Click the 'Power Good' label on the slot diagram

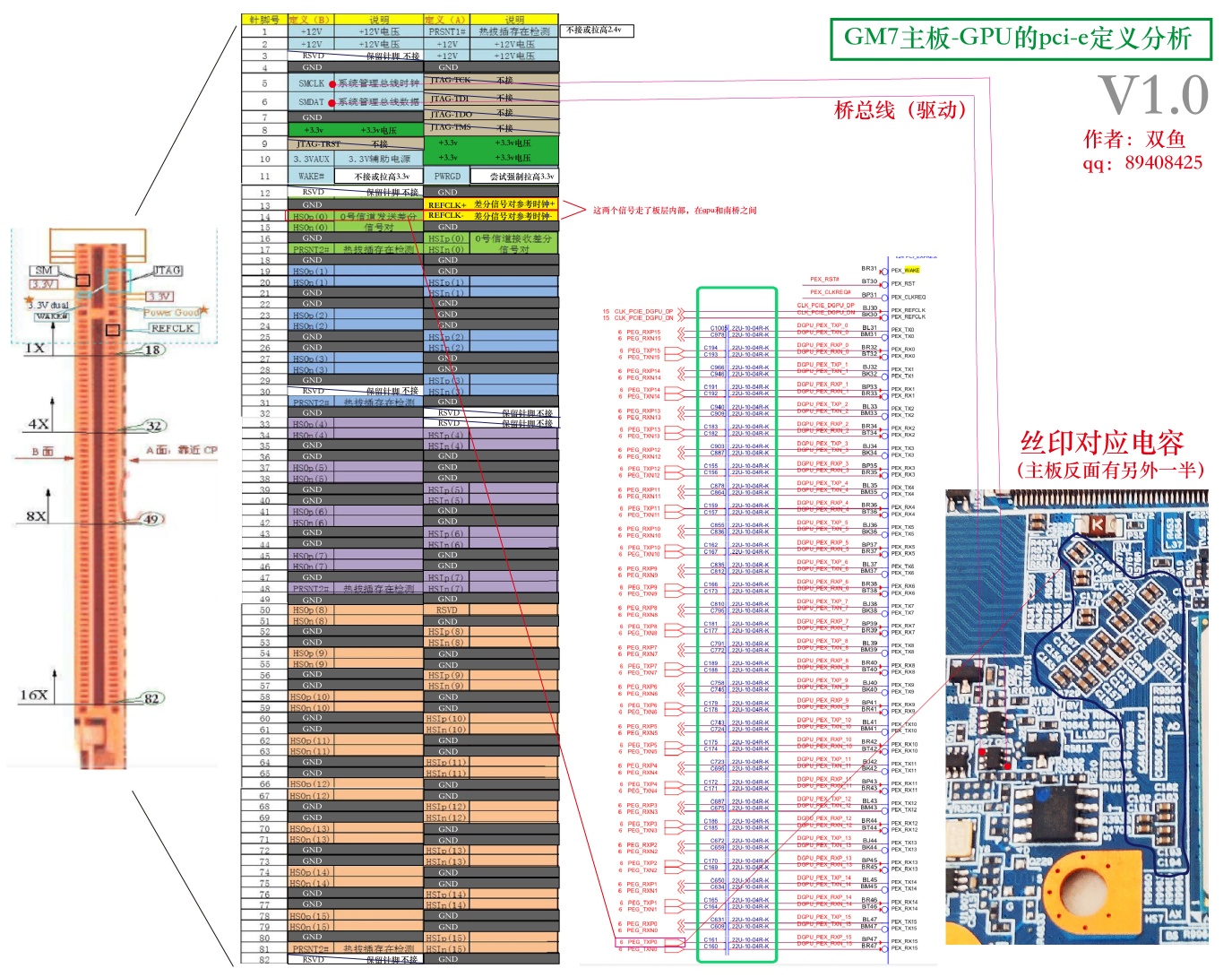point(172,312)
